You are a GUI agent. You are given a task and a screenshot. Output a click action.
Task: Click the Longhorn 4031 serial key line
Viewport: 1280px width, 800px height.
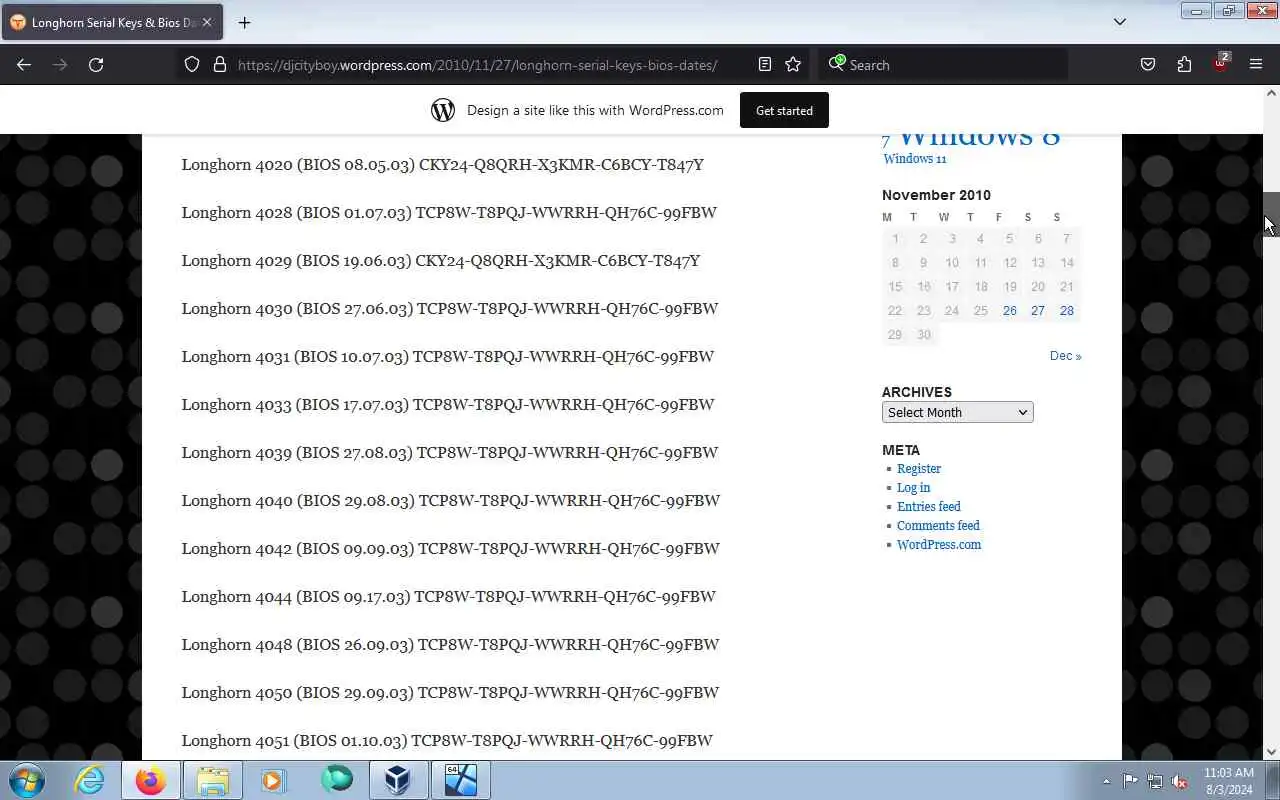point(447,356)
